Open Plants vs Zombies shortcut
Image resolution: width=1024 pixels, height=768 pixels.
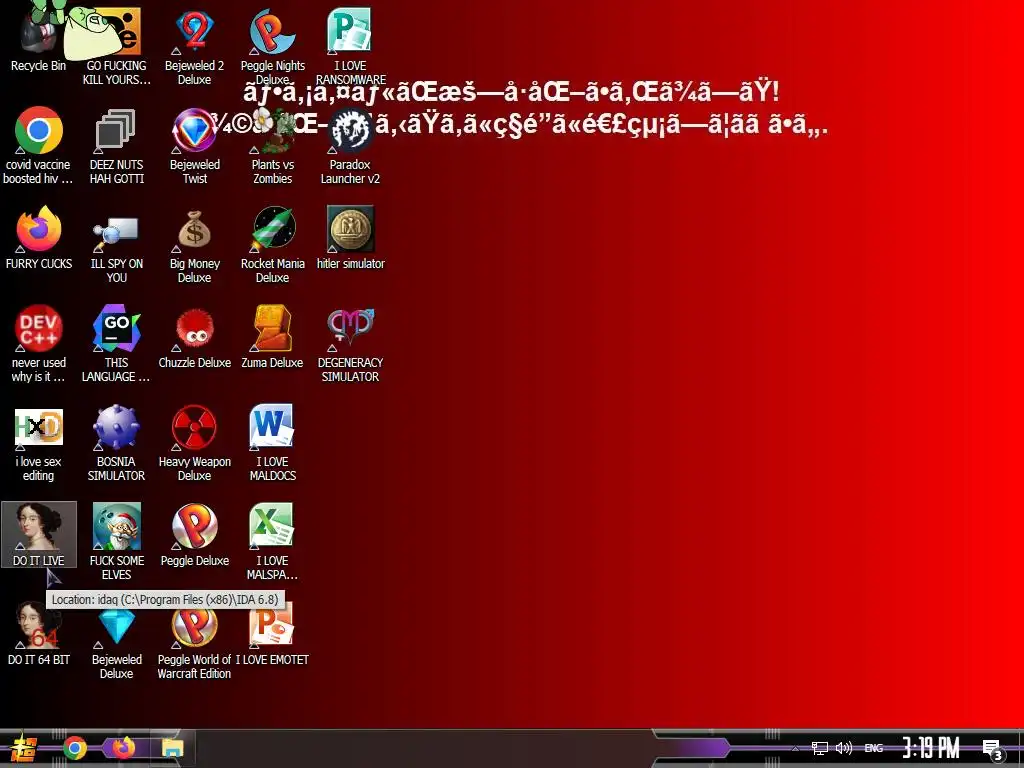pos(272,145)
